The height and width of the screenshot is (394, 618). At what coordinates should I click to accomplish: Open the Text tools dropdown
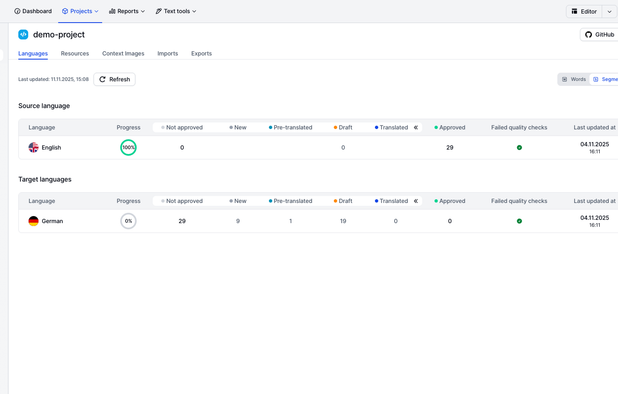pos(176,11)
